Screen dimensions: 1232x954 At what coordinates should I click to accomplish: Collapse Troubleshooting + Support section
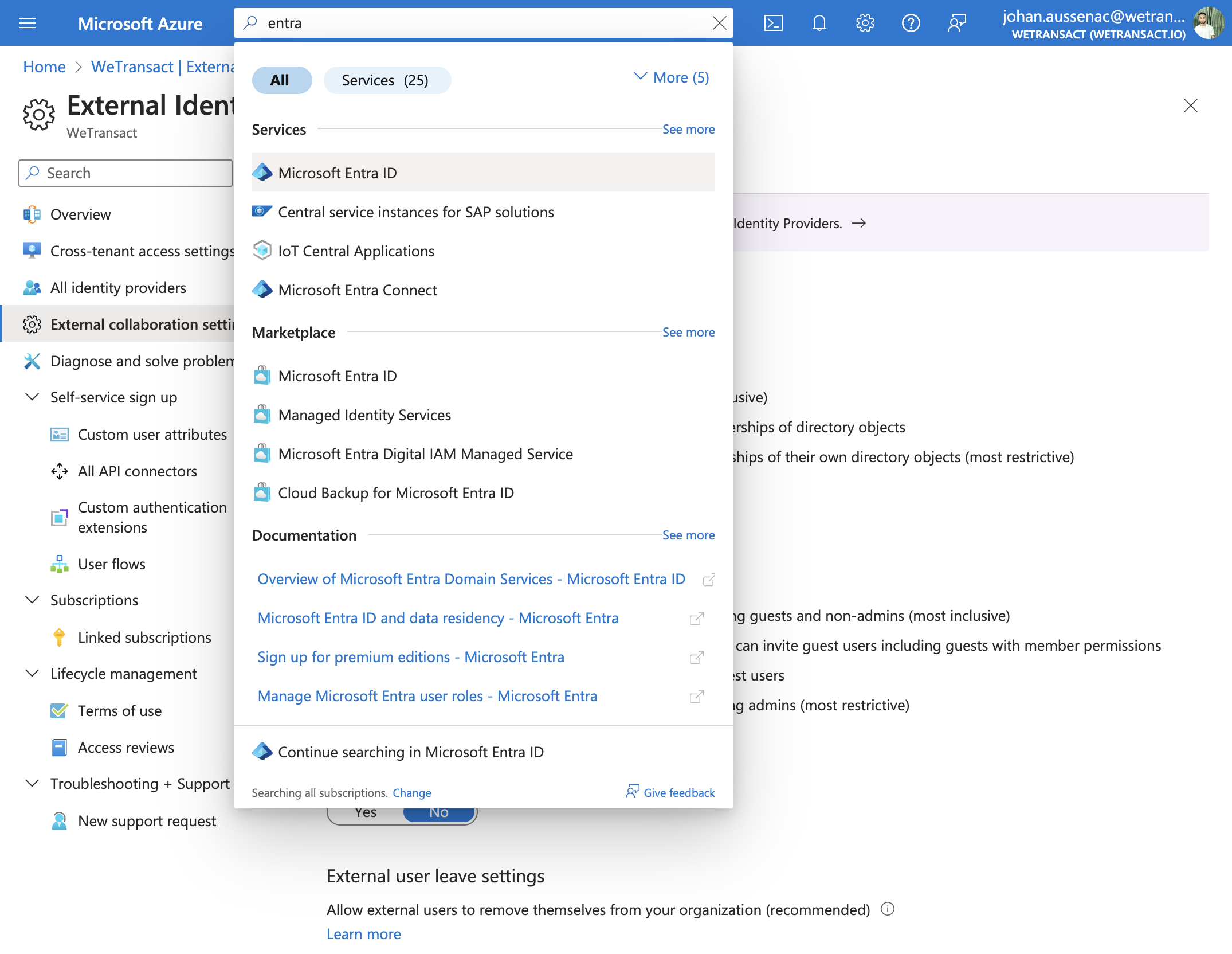click(x=33, y=783)
